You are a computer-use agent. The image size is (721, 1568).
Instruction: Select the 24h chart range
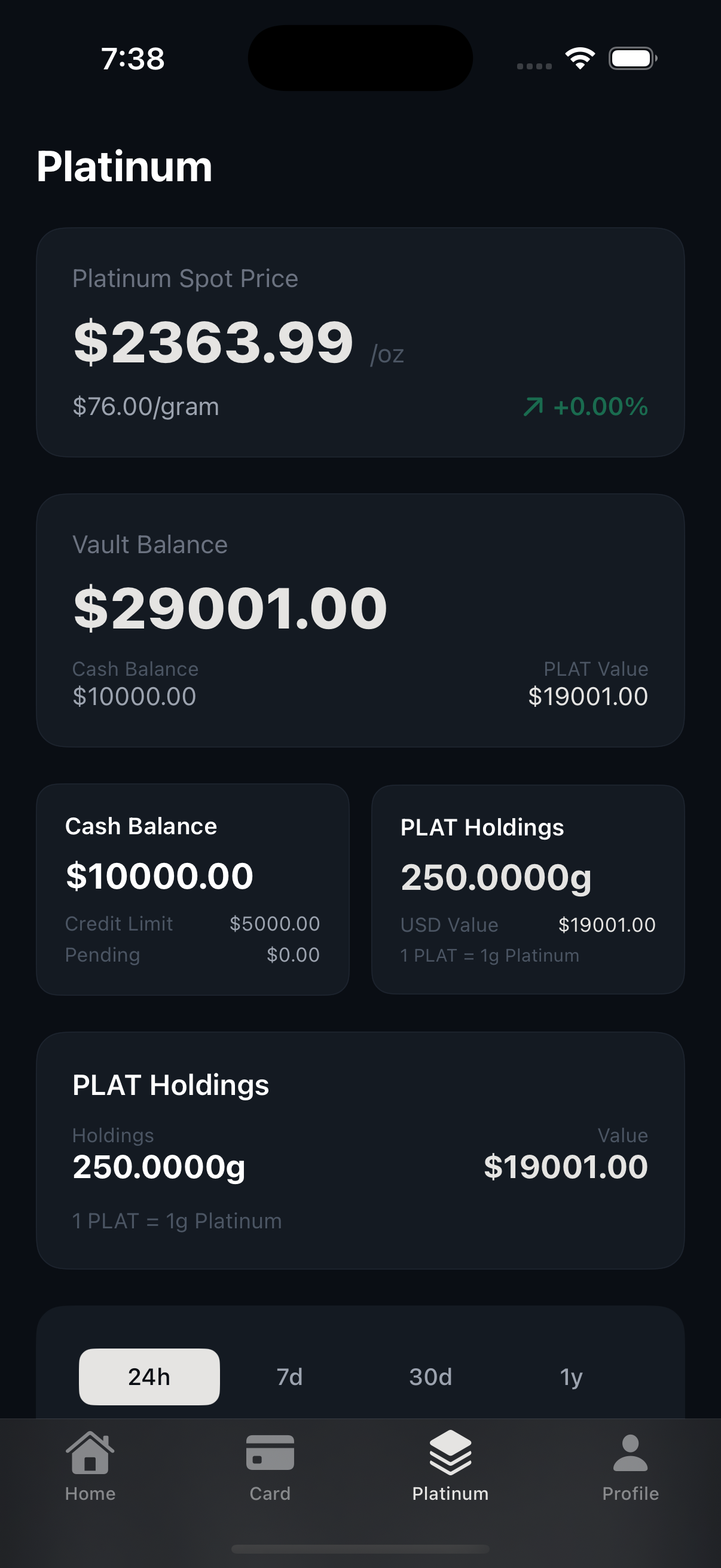pos(149,1377)
